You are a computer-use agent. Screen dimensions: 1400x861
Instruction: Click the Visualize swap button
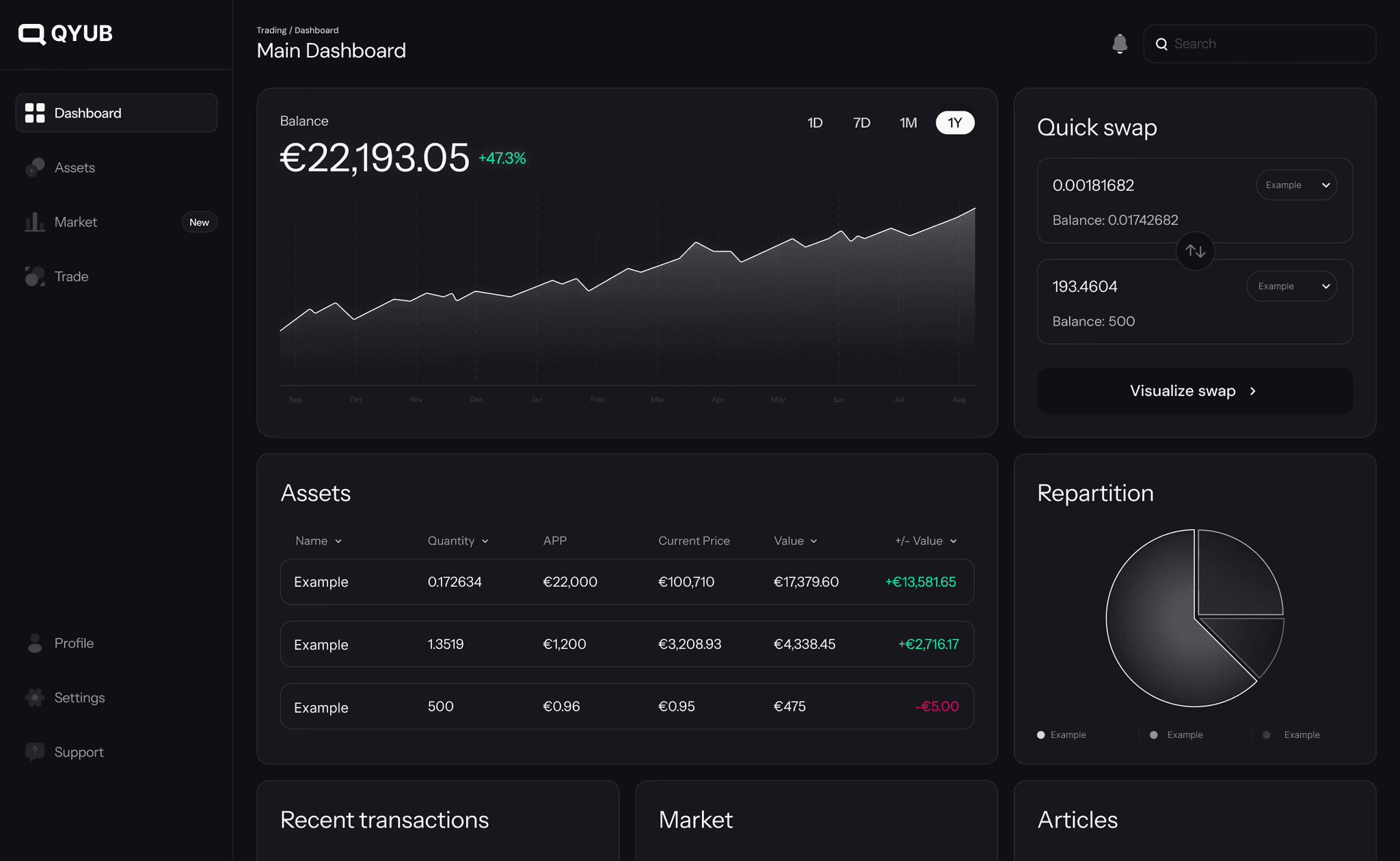point(1194,390)
